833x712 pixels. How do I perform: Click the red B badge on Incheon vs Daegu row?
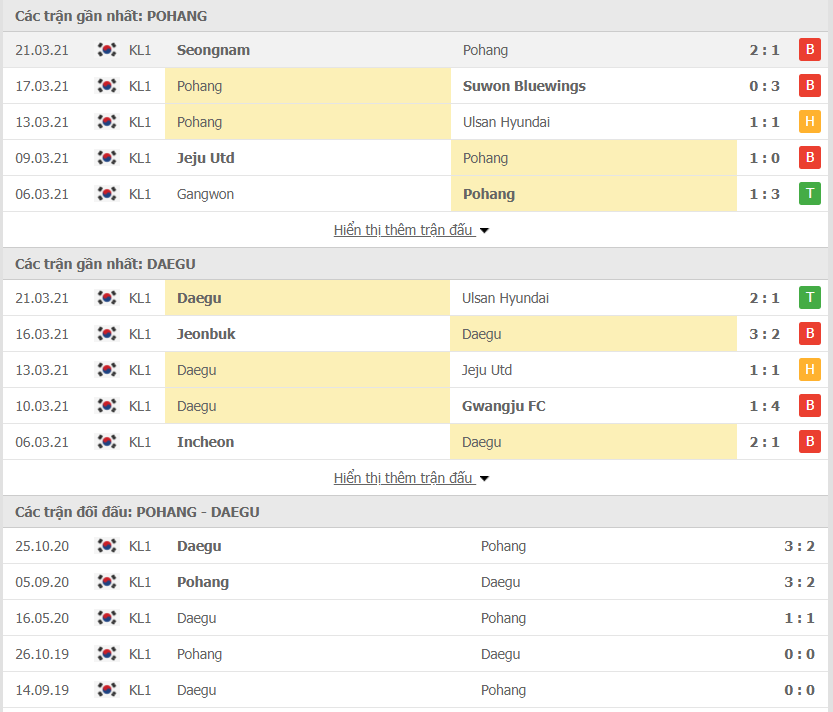[810, 441]
